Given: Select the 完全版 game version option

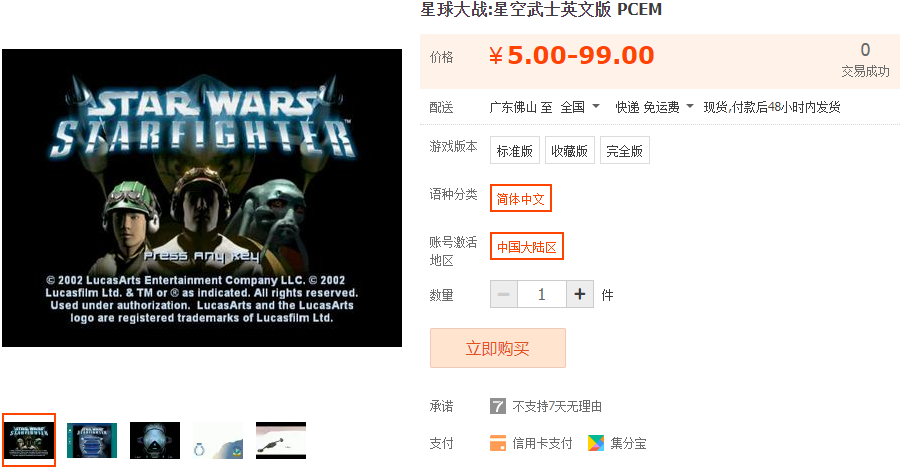Looking at the screenshot, I should [x=624, y=151].
